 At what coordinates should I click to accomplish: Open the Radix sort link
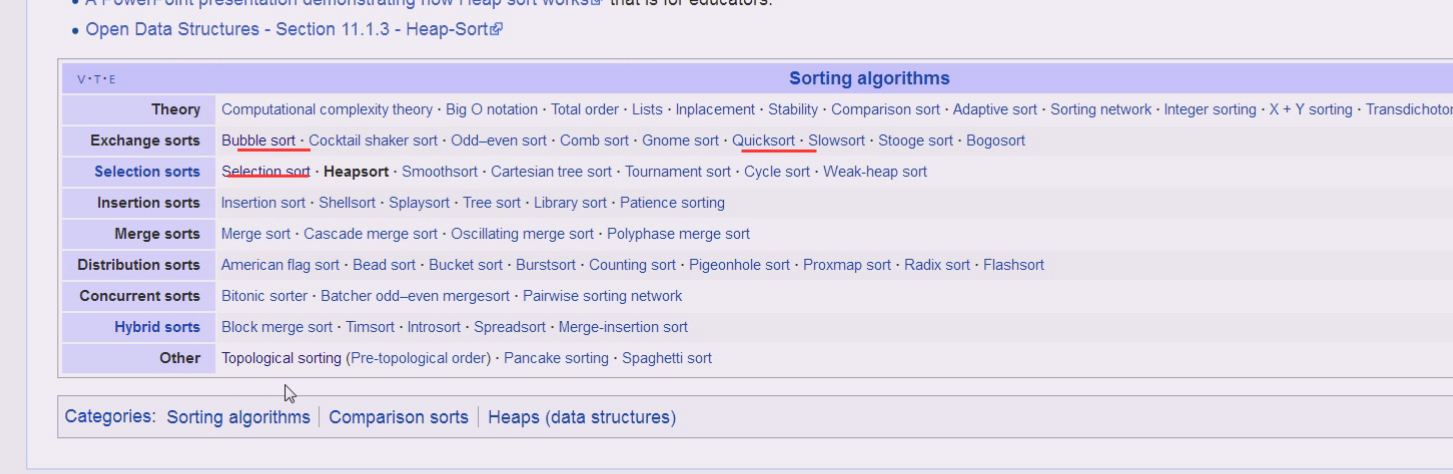click(x=937, y=264)
